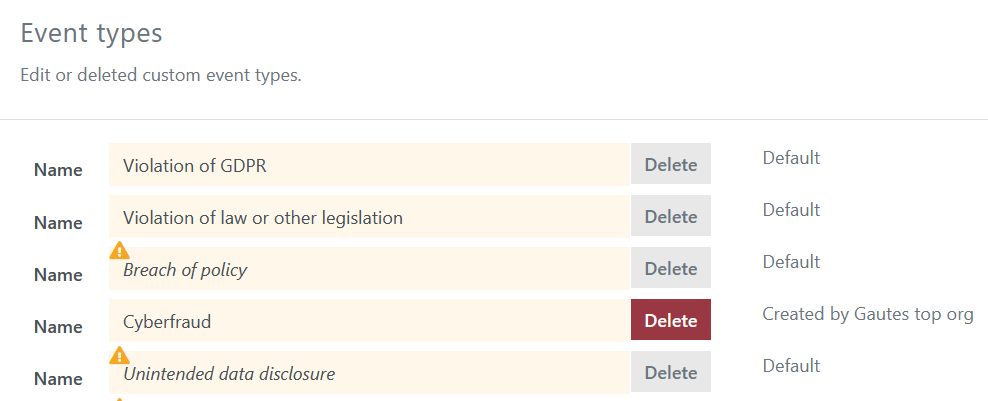This screenshot has width=988, height=401.
Task: Click the red Delete button for Cyberfraud
Action: 670,320
